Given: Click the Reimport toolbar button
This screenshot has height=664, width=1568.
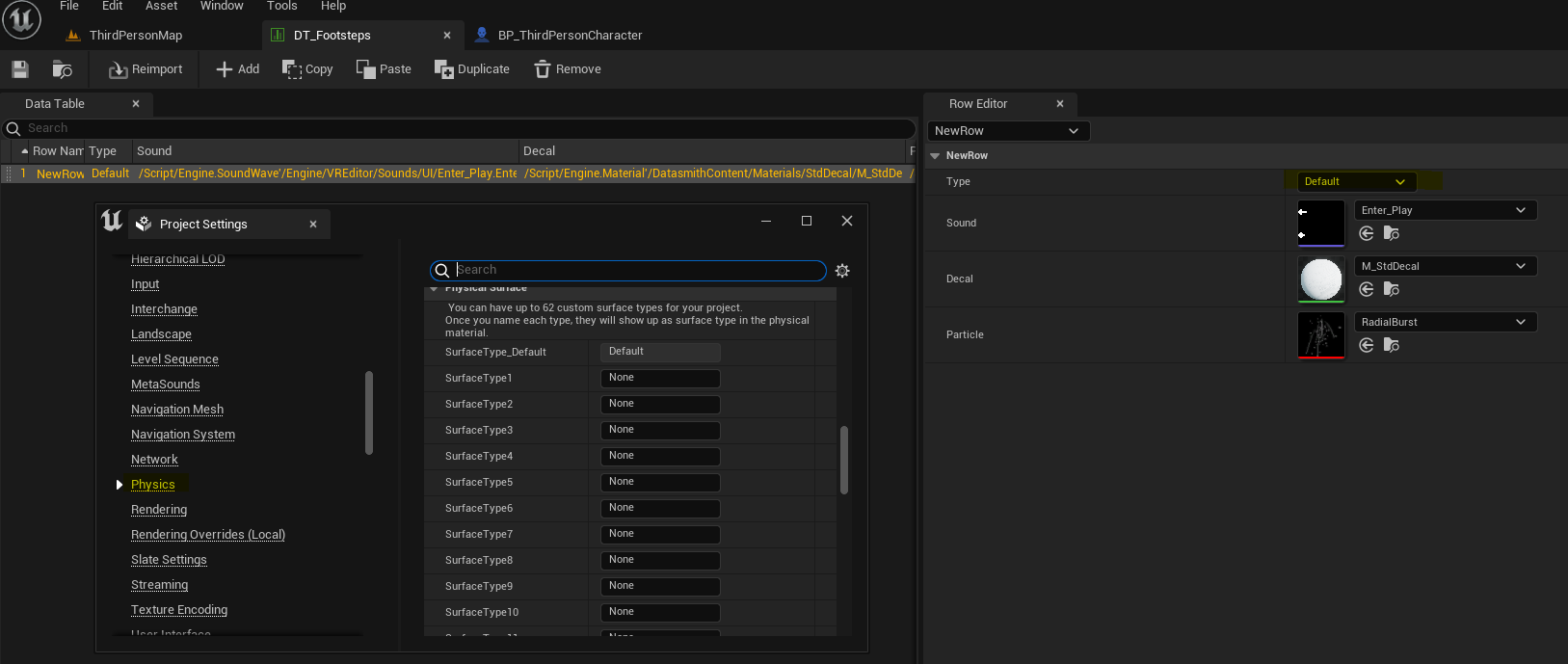Looking at the screenshot, I should click(x=146, y=69).
